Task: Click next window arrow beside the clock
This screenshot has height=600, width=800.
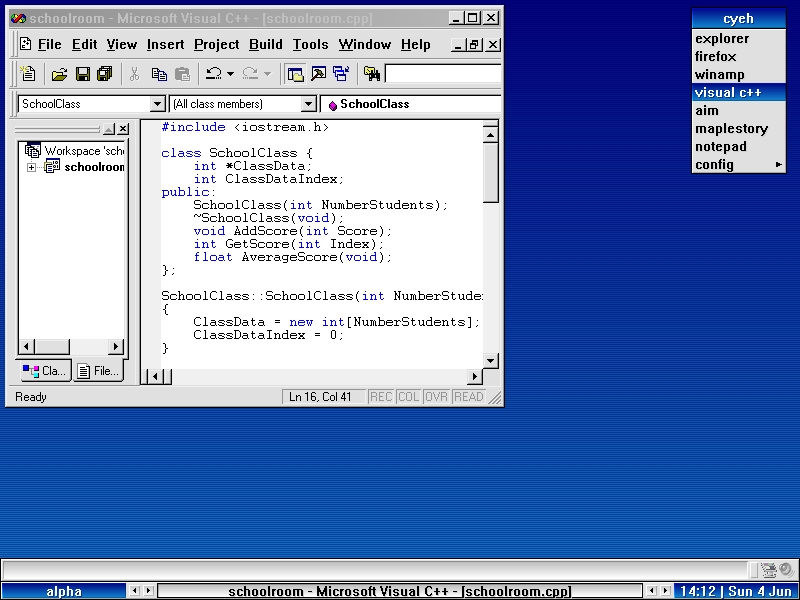Action: coord(666,591)
